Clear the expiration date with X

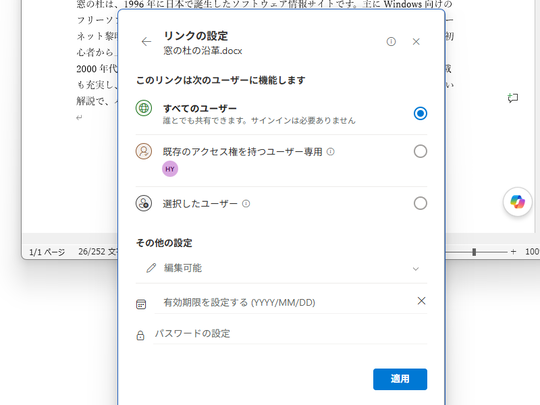coord(421,301)
